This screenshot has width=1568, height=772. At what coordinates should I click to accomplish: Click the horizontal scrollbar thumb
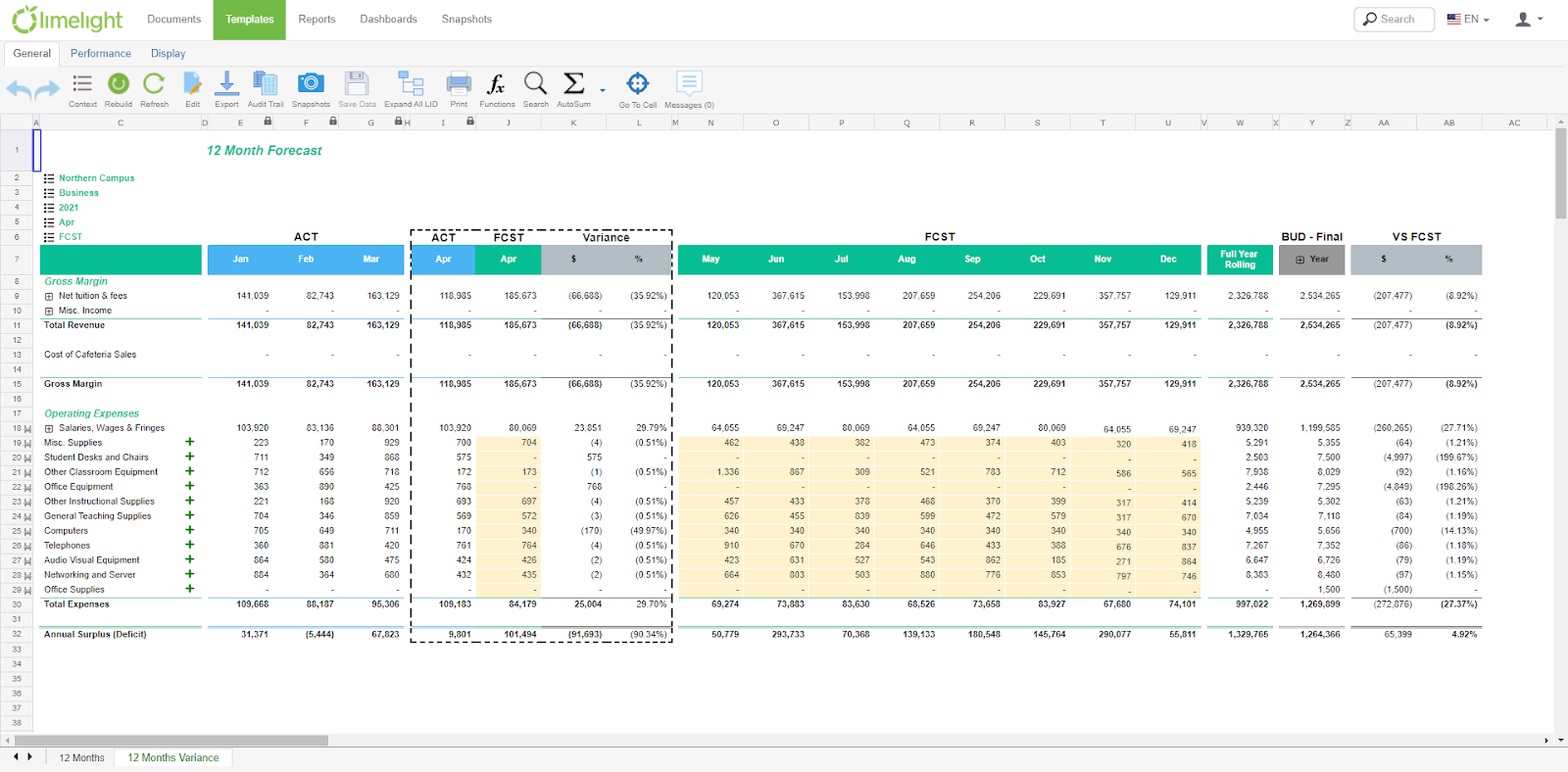171,741
